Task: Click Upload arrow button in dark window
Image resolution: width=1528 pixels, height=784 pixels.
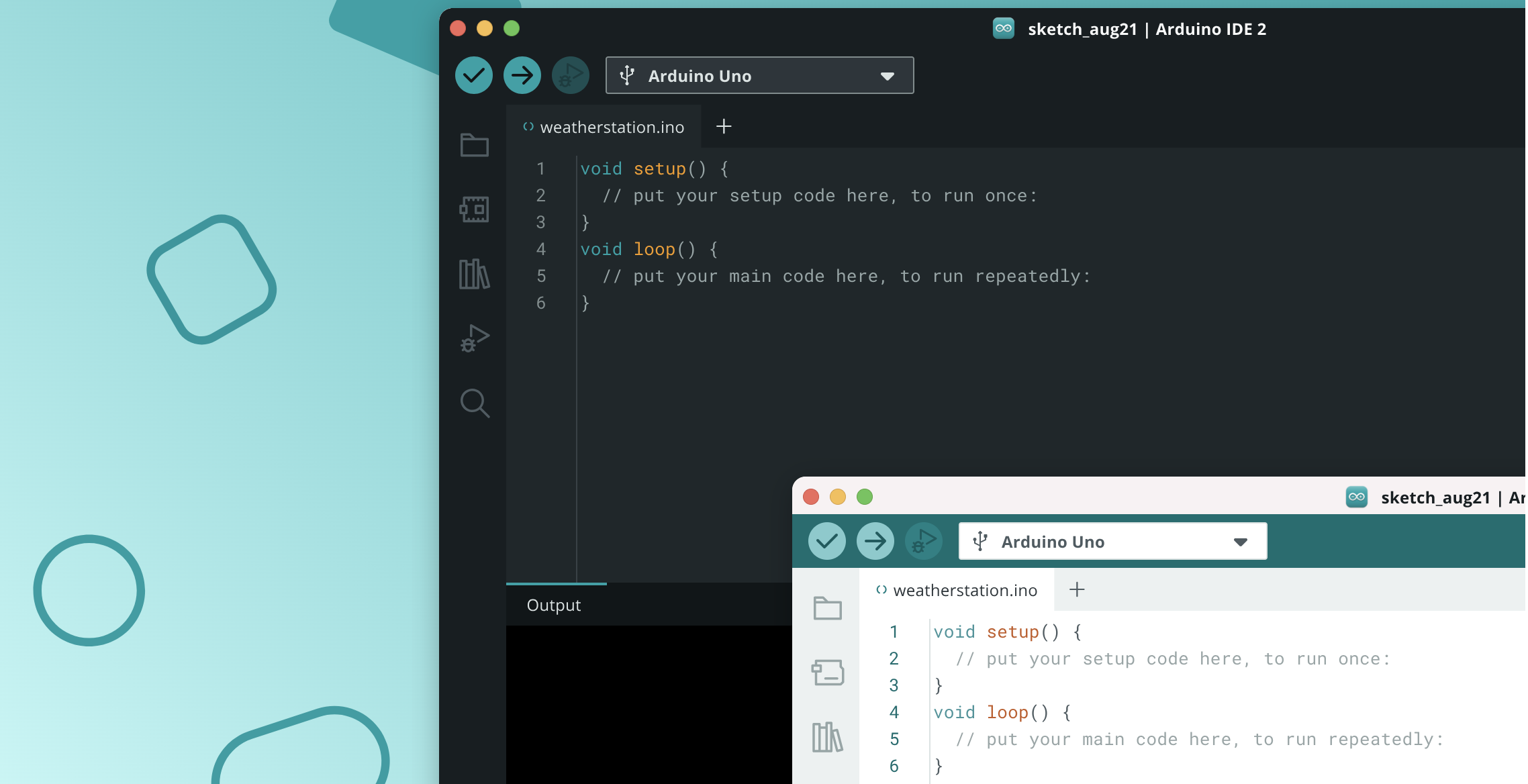Action: [522, 75]
